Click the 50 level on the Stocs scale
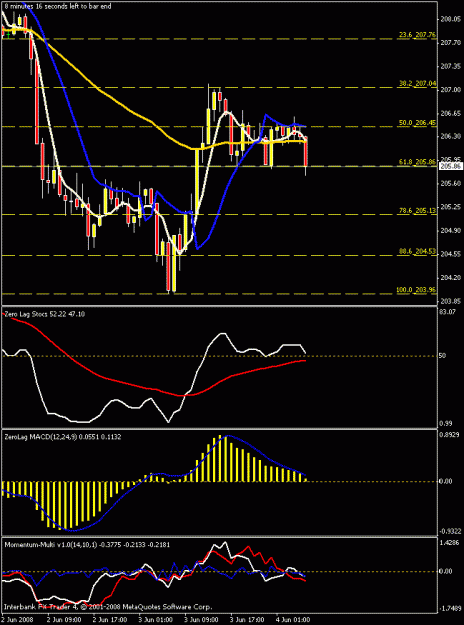The width and height of the screenshot is (464, 625). coord(444,356)
